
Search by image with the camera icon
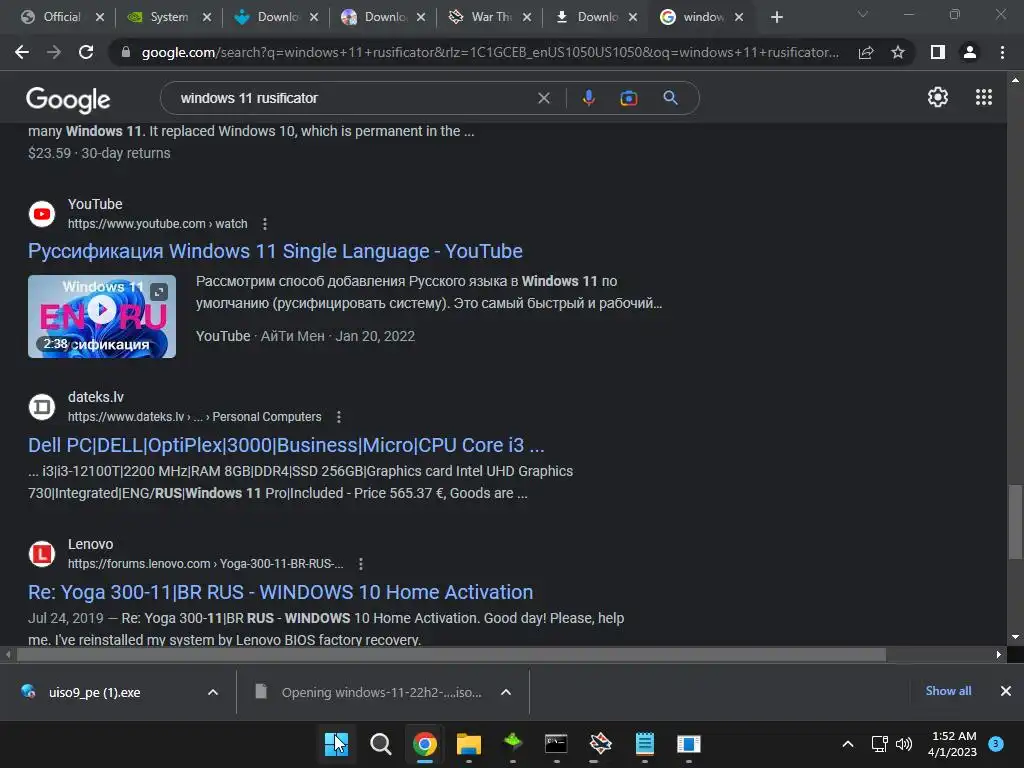(628, 98)
